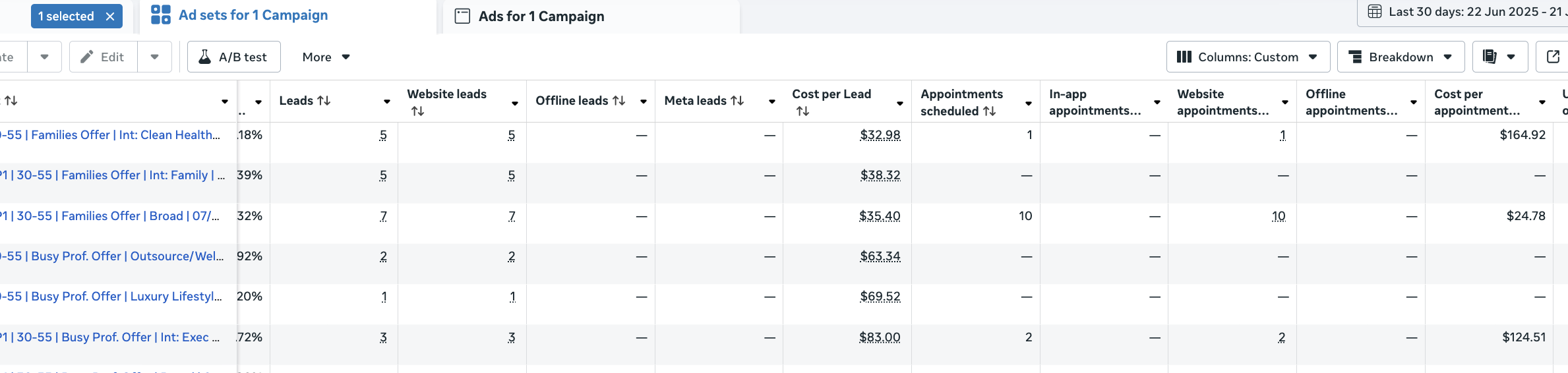Sort by Meta leads column arrows
The width and height of the screenshot is (1568, 373).
737,101
